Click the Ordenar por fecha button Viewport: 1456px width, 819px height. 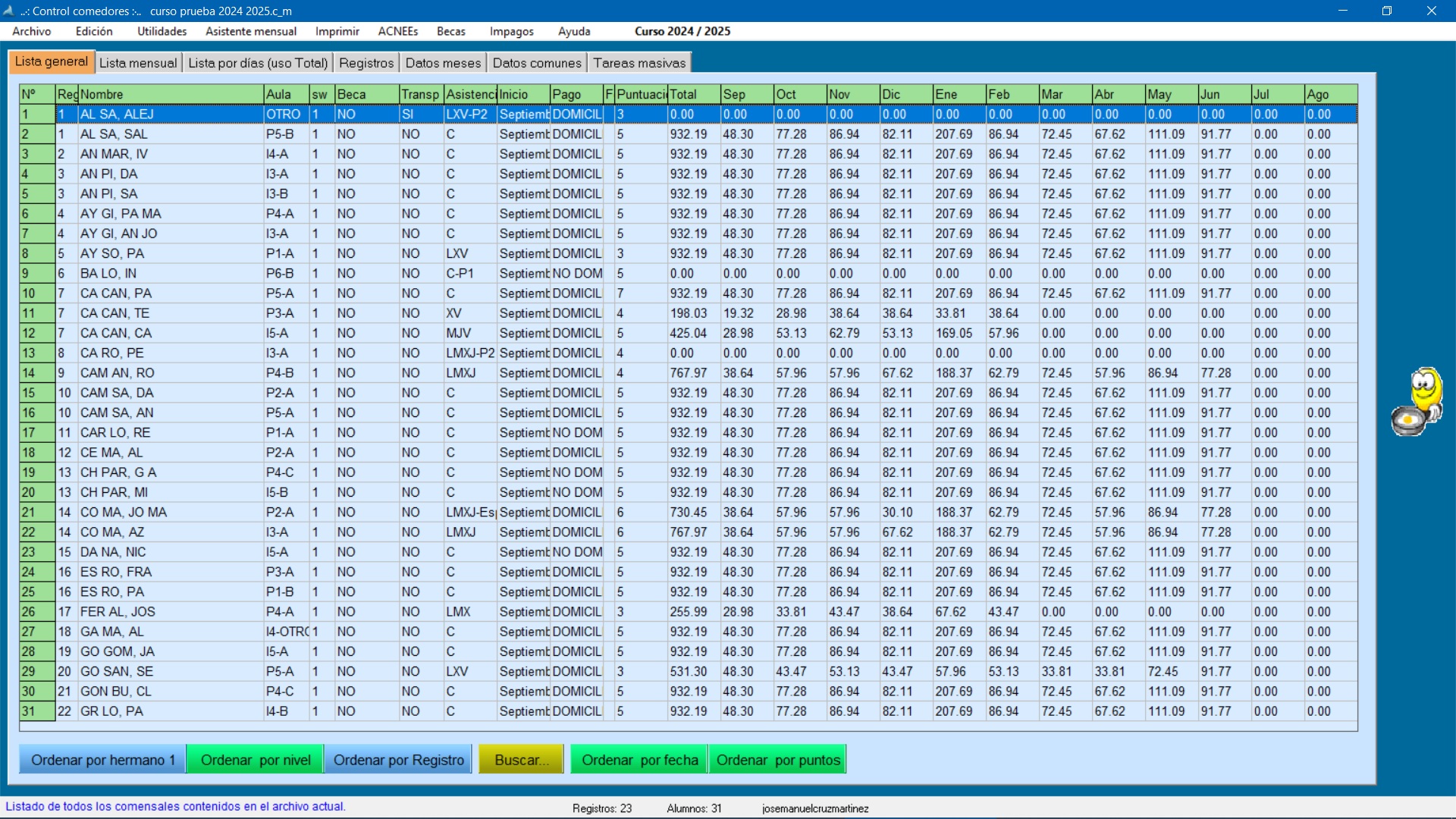pyautogui.click(x=639, y=760)
